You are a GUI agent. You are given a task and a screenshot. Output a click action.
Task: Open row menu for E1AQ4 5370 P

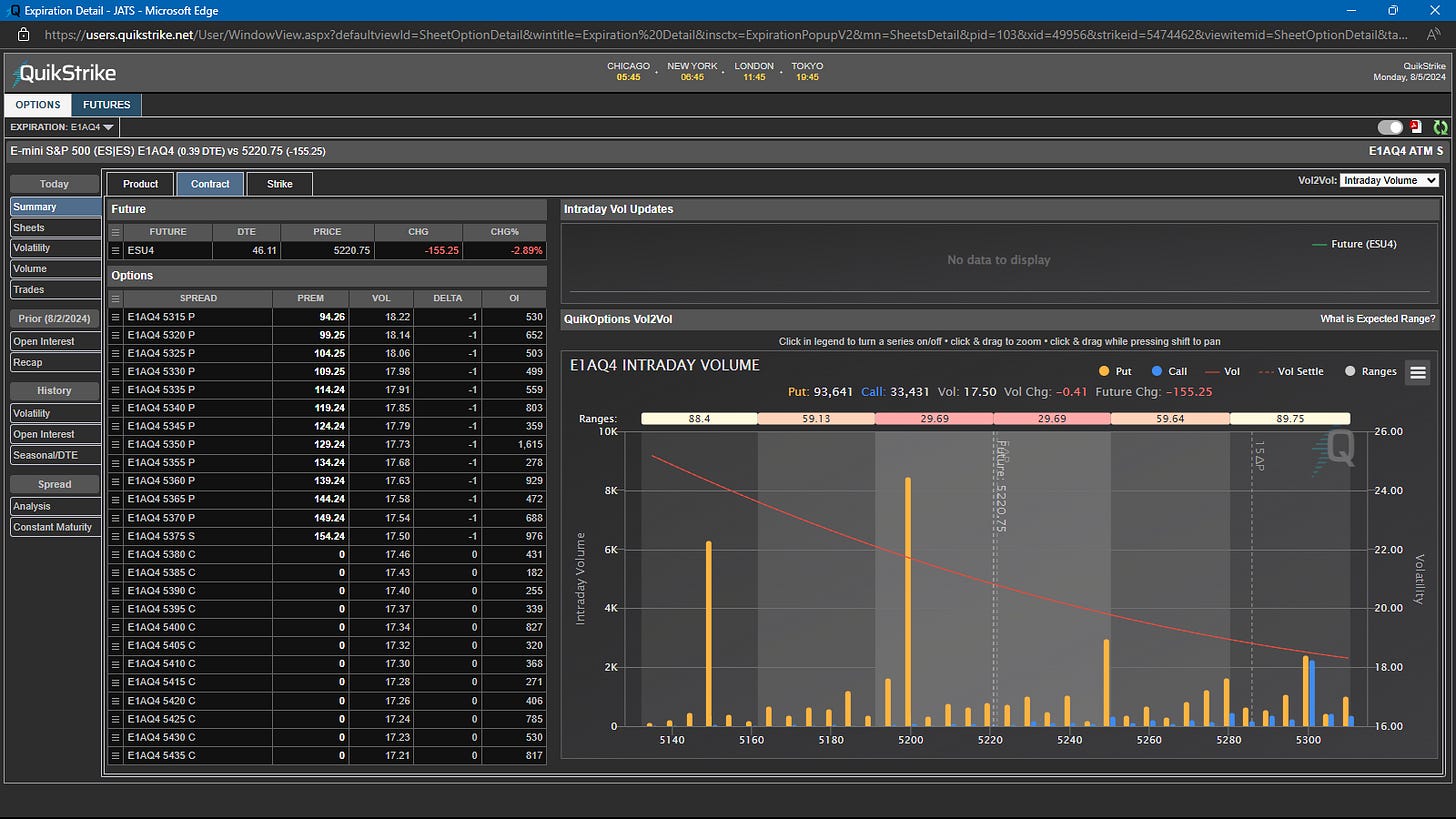pos(116,518)
